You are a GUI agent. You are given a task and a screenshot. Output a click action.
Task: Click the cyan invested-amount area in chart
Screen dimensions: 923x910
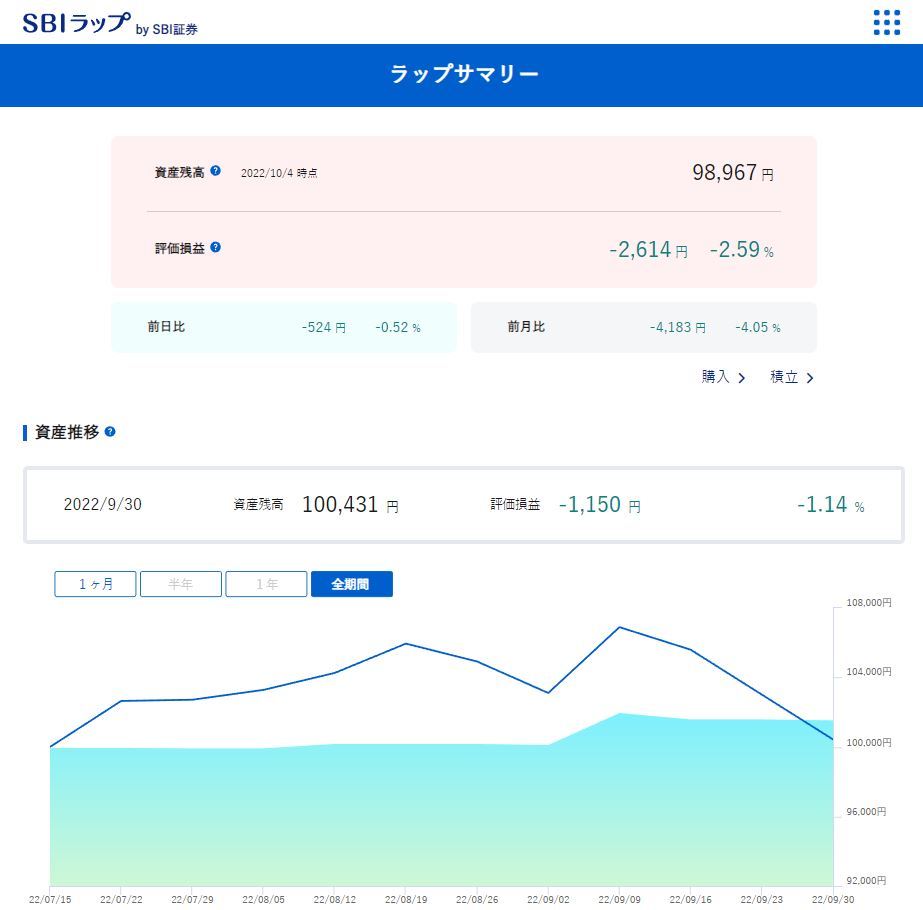click(x=440, y=810)
